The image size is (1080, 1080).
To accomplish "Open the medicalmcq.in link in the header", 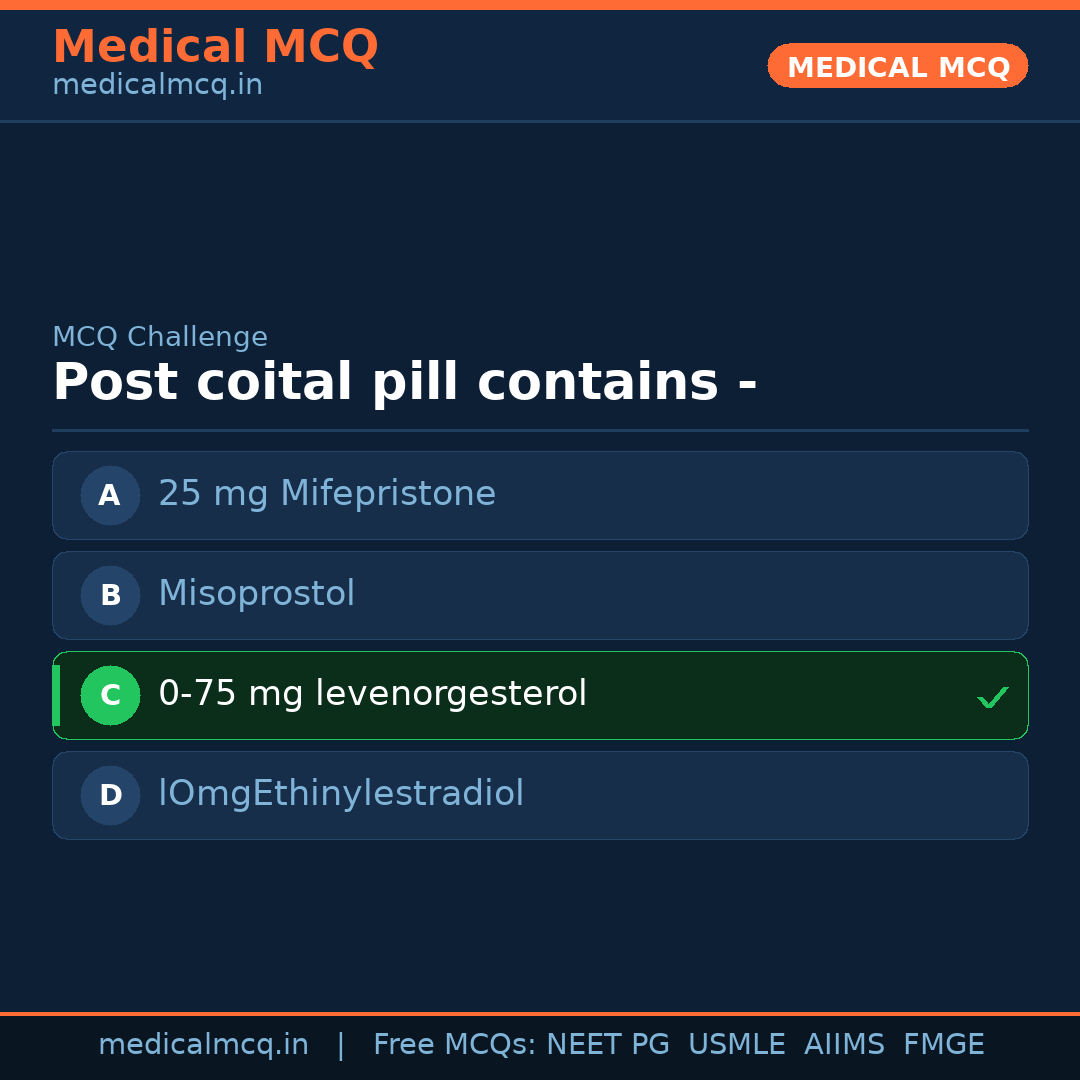I will click(x=157, y=86).
